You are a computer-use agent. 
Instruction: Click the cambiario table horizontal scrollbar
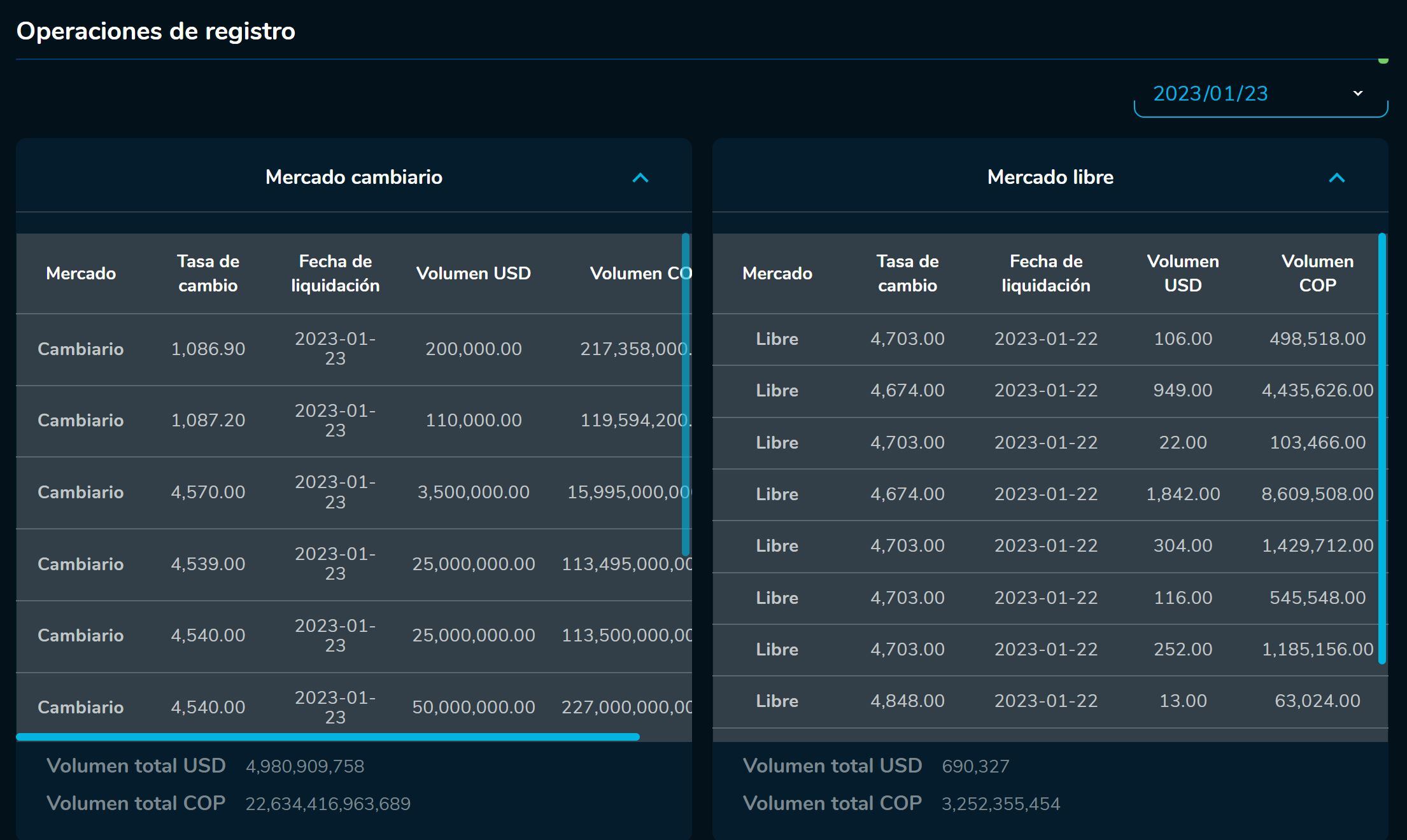(x=328, y=737)
